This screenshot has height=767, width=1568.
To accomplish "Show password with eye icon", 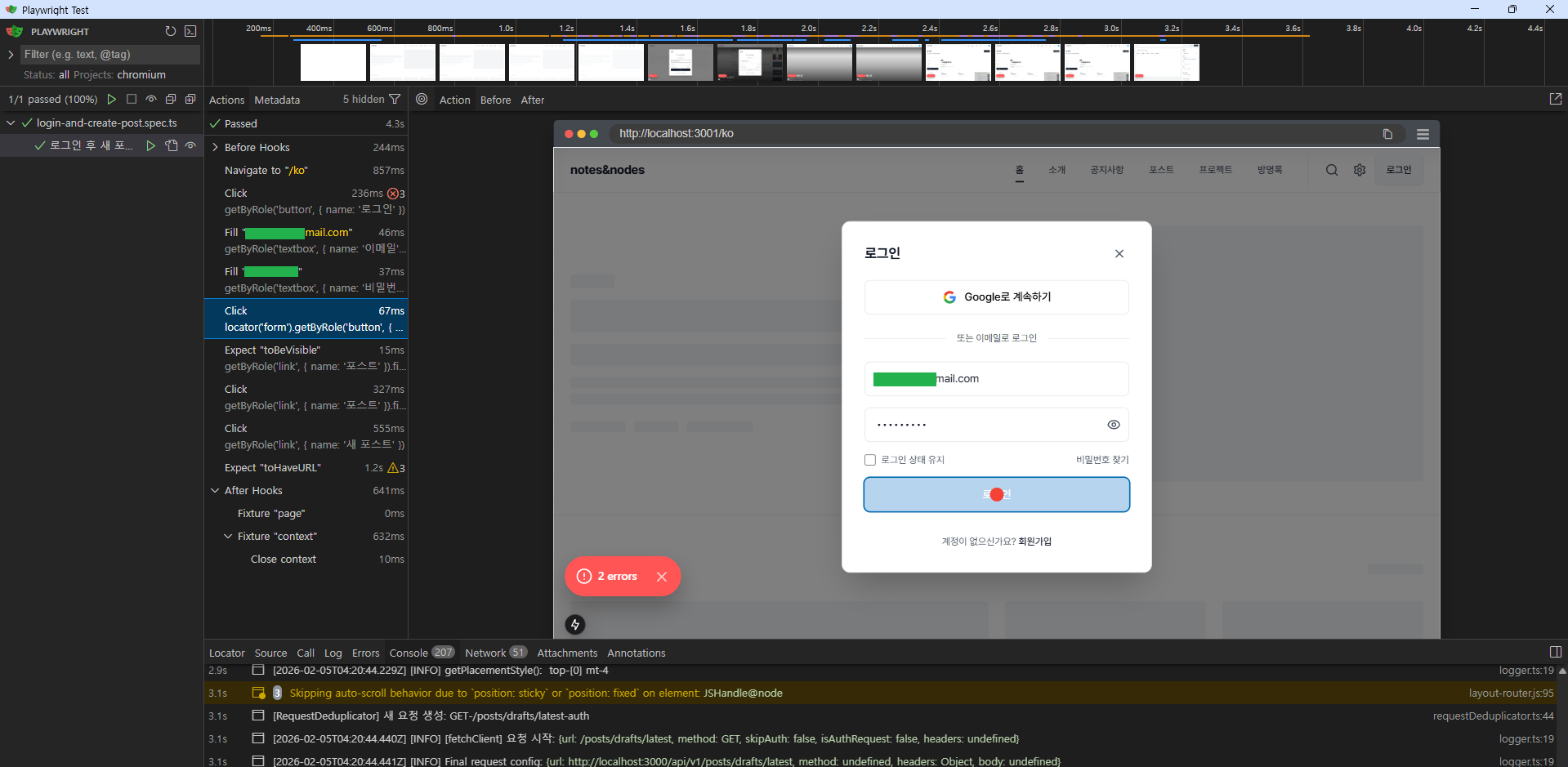I will pyautogui.click(x=1113, y=425).
